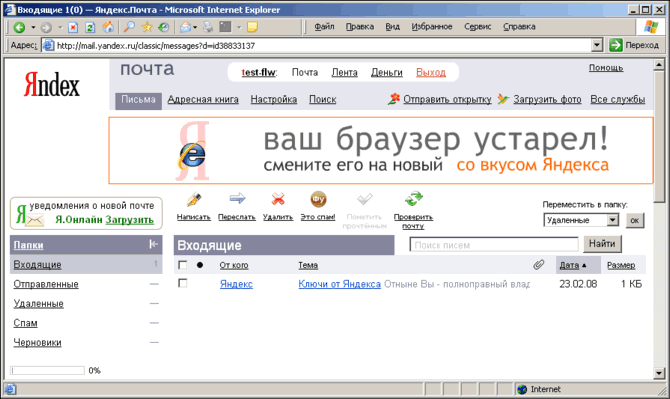Viewport: 670px width, 399px height.
Task: Tick the select-all messages checkbox
Action: (182, 265)
